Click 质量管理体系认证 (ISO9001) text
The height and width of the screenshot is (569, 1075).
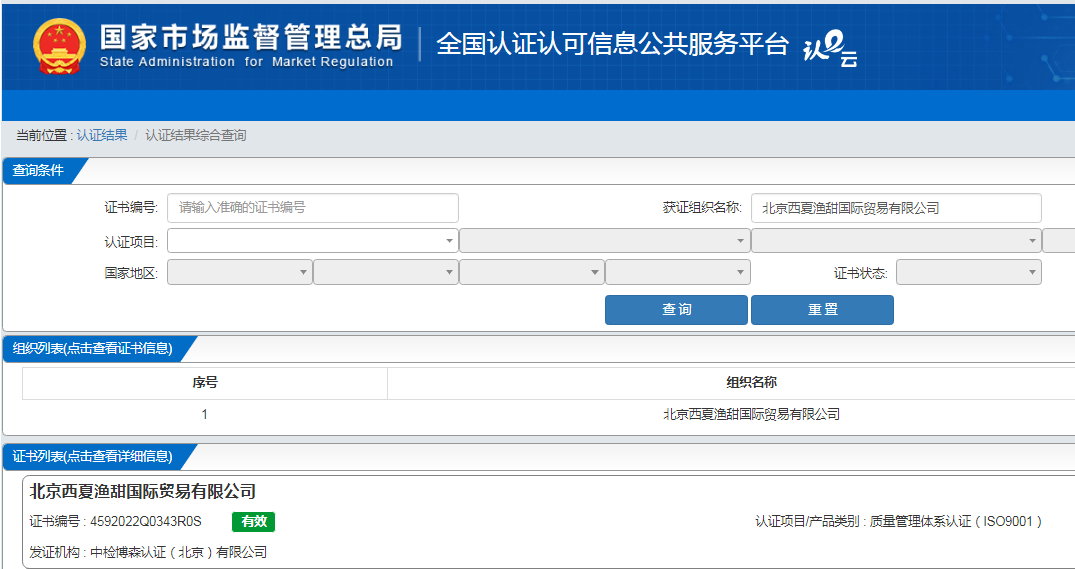(956, 522)
